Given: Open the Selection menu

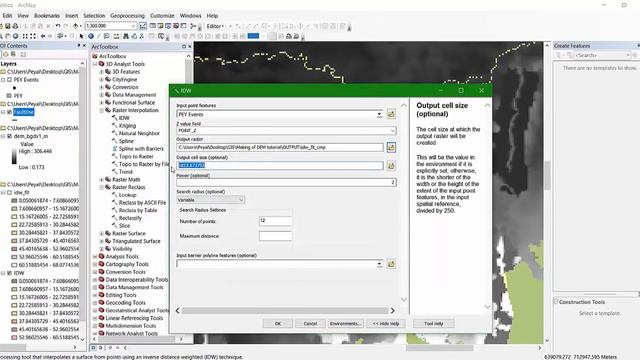Looking at the screenshot, I should point(94,16).
